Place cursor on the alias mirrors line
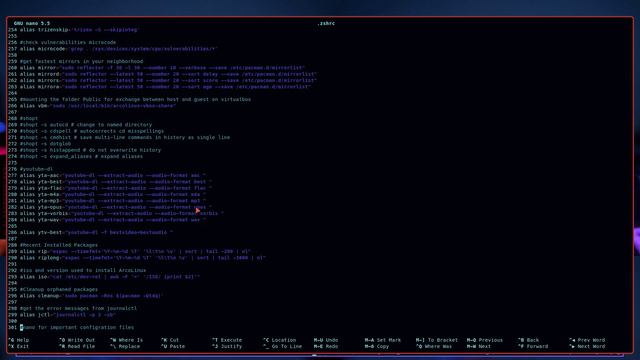This screenshot has height=360, width=640. pos(169,80)
